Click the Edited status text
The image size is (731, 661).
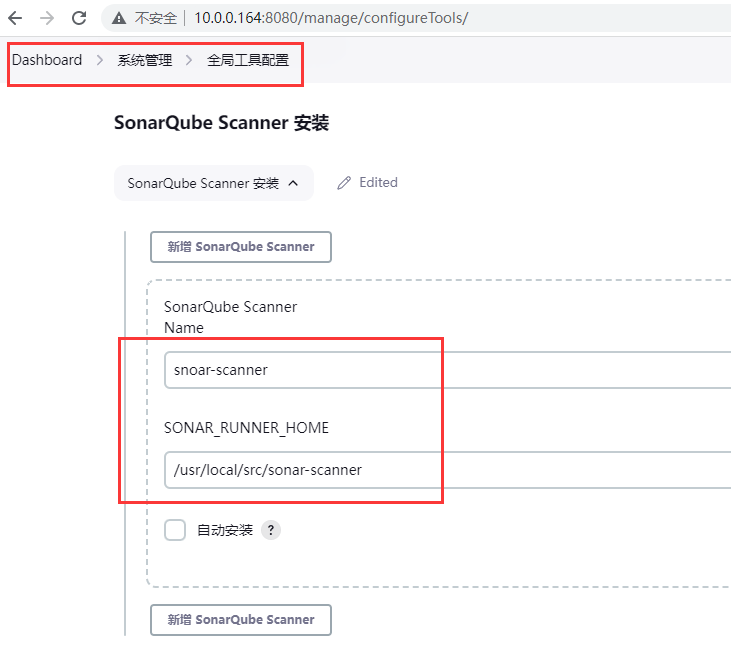(378, 182)
